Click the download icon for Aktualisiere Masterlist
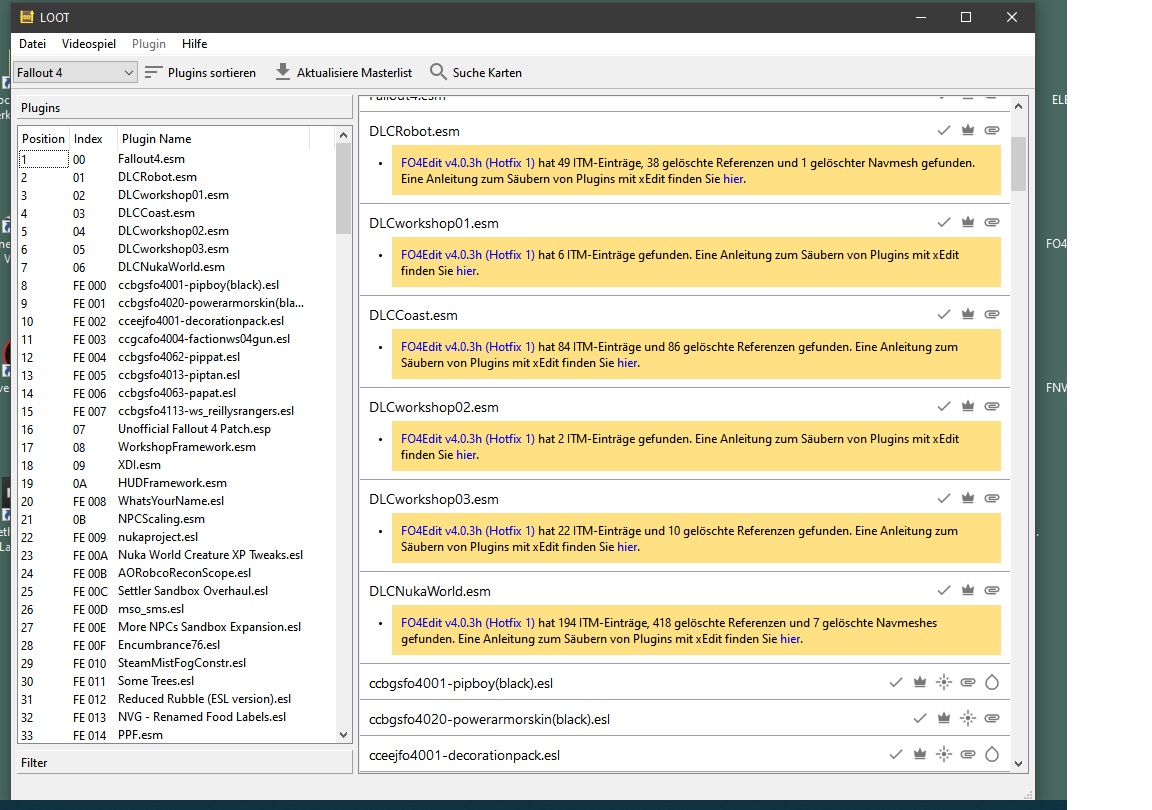 pos(283,72)
